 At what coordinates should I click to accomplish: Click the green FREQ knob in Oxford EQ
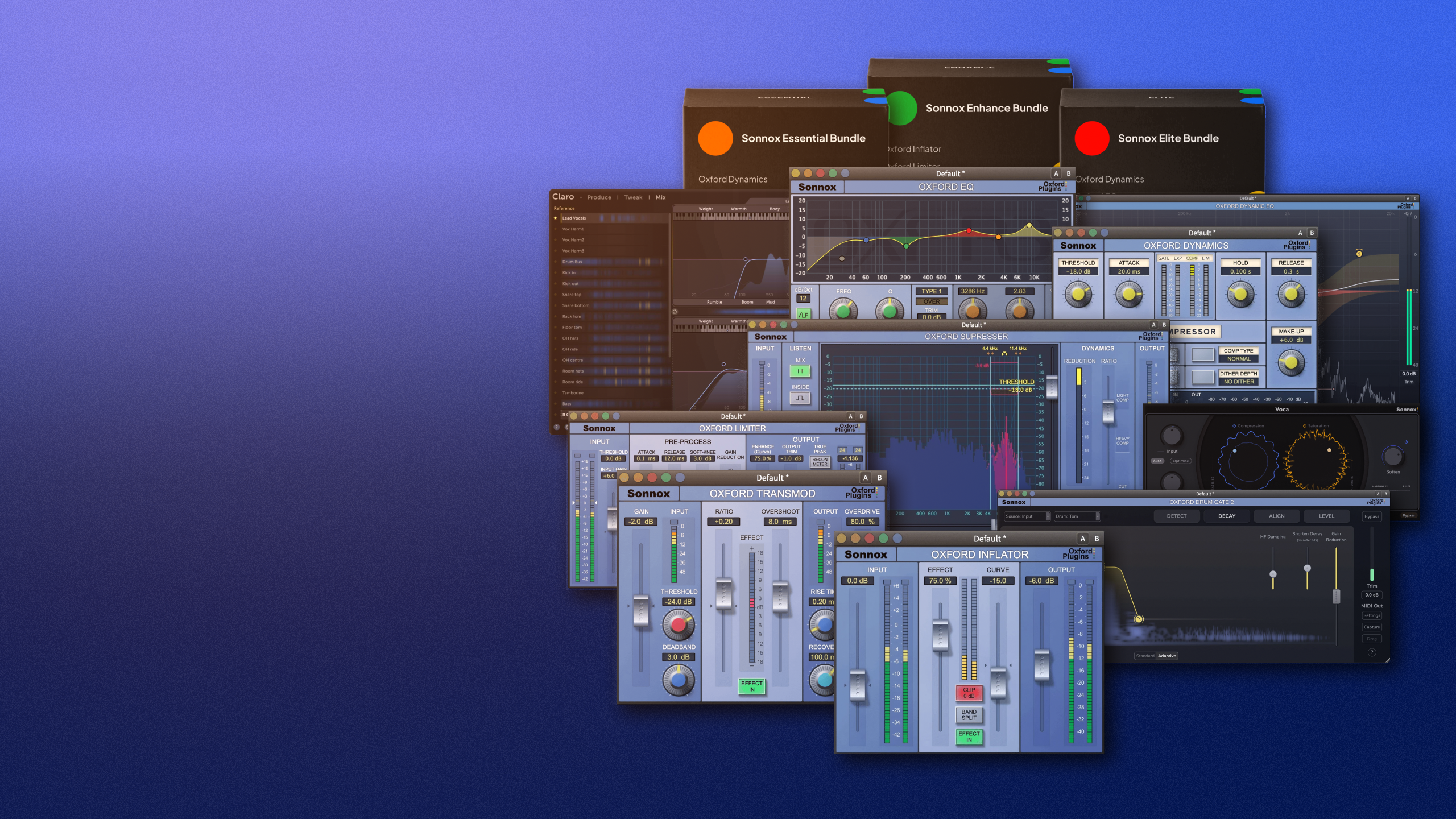(x=843, y=310)
